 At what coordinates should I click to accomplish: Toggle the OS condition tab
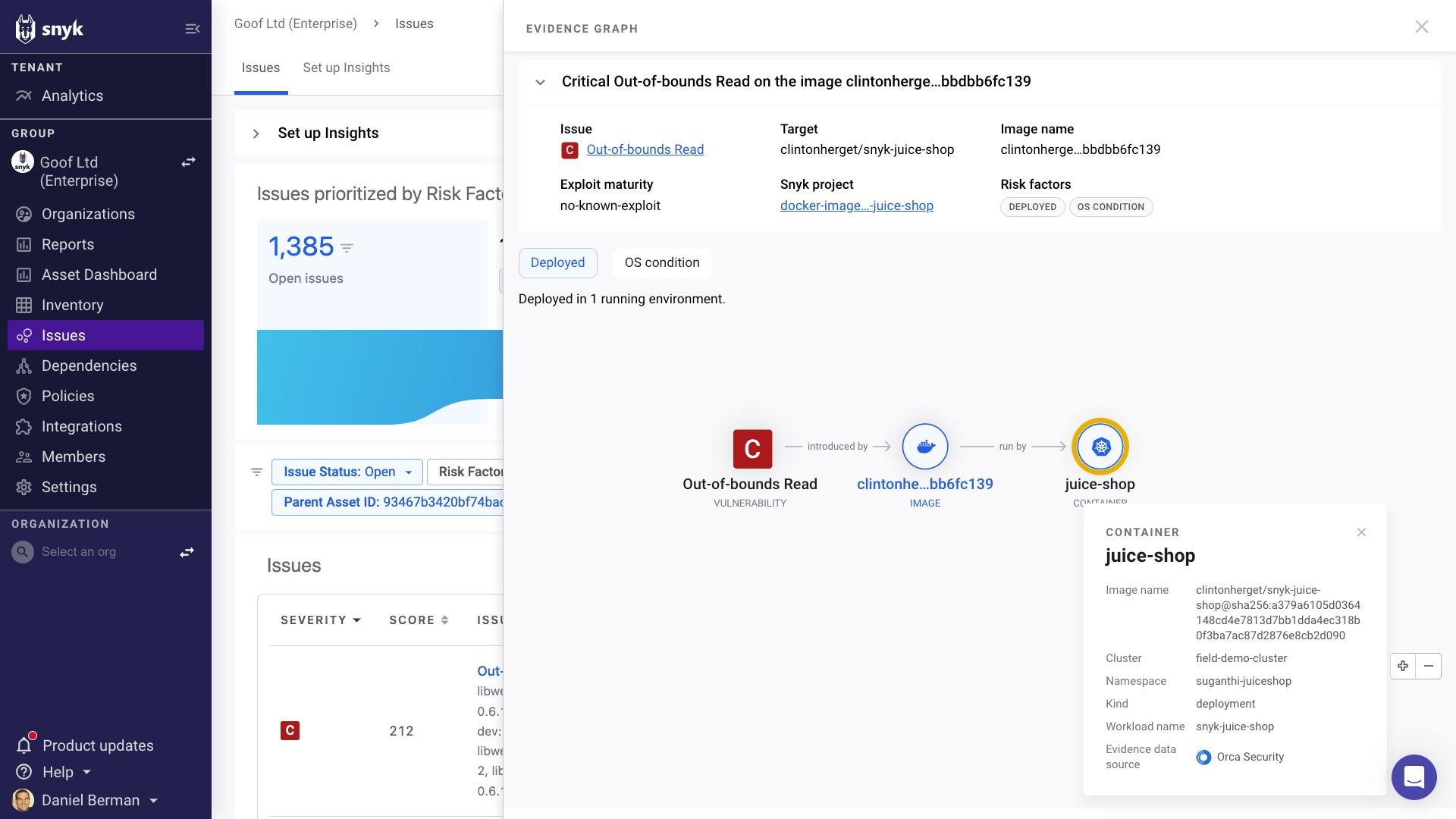point(662,263)
